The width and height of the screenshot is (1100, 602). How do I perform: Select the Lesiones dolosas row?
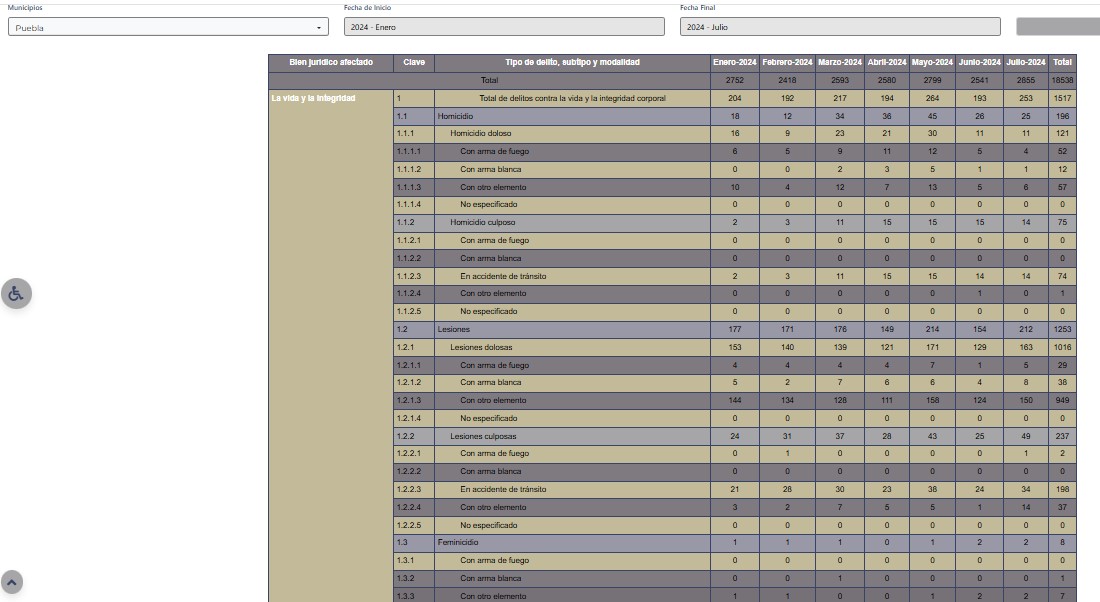pyautogui.click(x=482, y=347)
